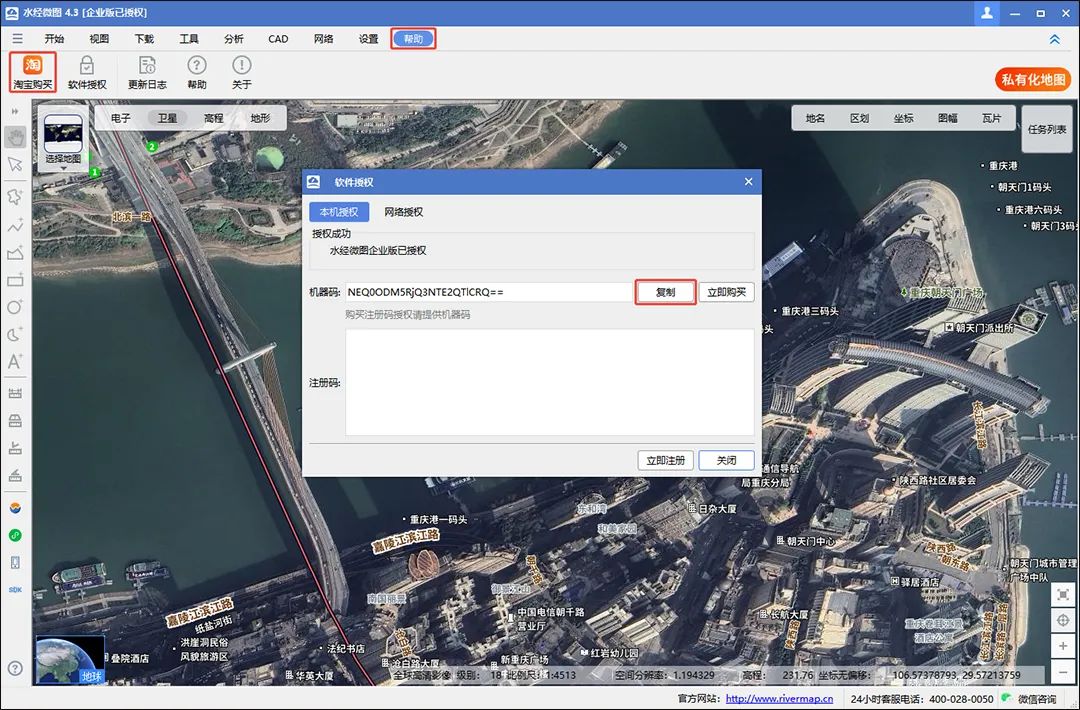The height and width of the screenshot is (710, 1080).
Task: Zoom out with the minus map button
Action: coord(1063,671)
